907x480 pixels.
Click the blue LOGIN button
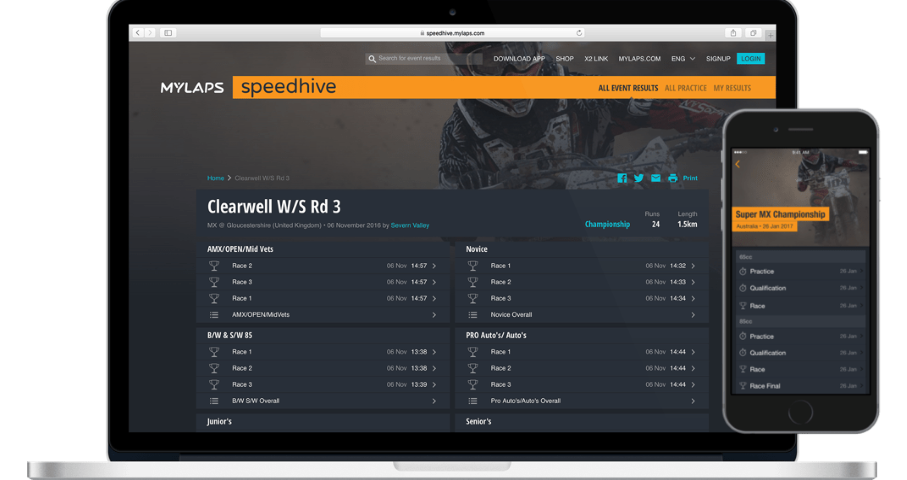[x=750, y=59]
